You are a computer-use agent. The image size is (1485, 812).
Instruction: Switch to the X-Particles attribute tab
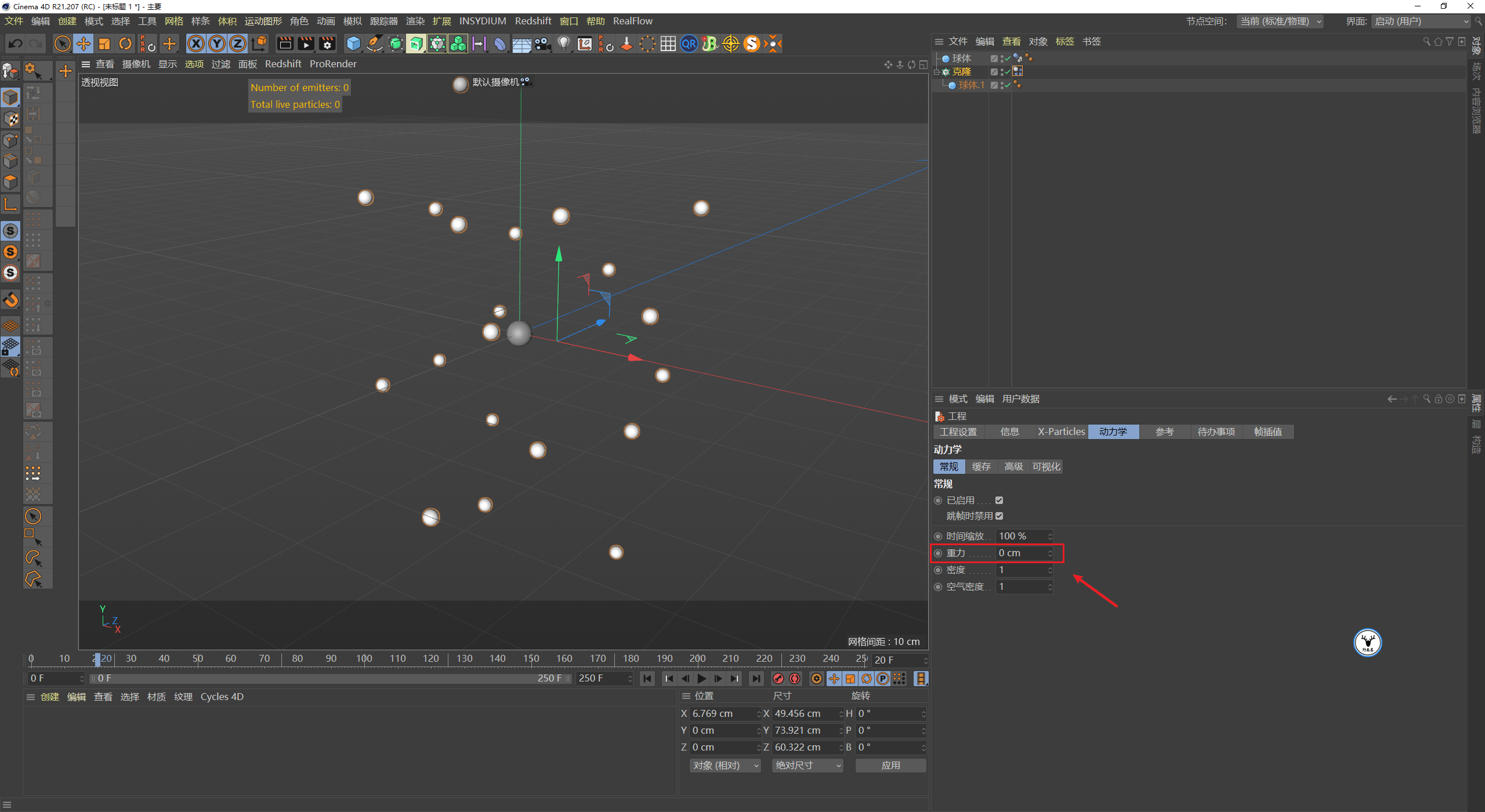click(1061, 432)
